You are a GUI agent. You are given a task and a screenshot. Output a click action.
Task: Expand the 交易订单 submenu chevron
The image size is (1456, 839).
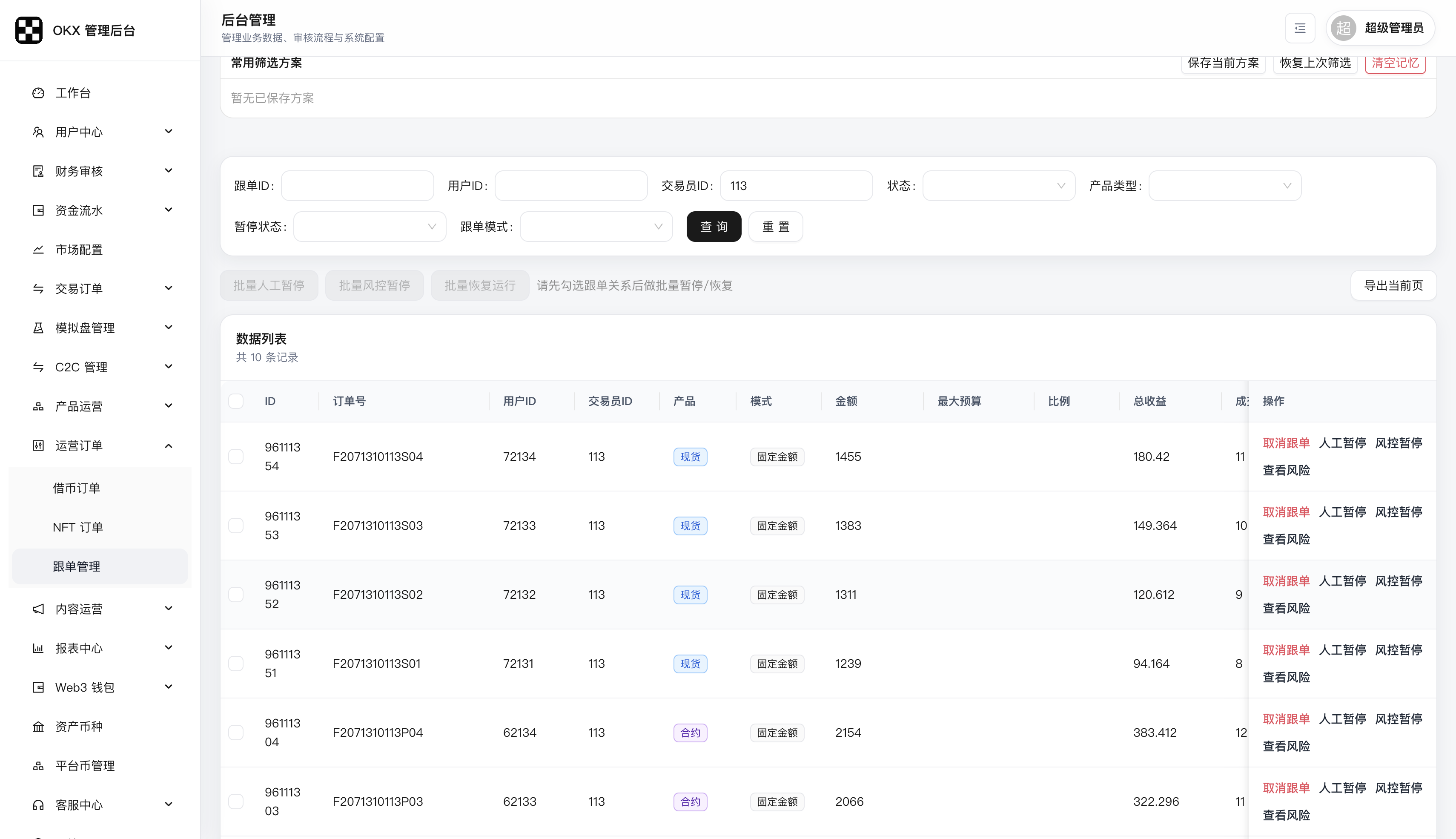tap(169, 288)
